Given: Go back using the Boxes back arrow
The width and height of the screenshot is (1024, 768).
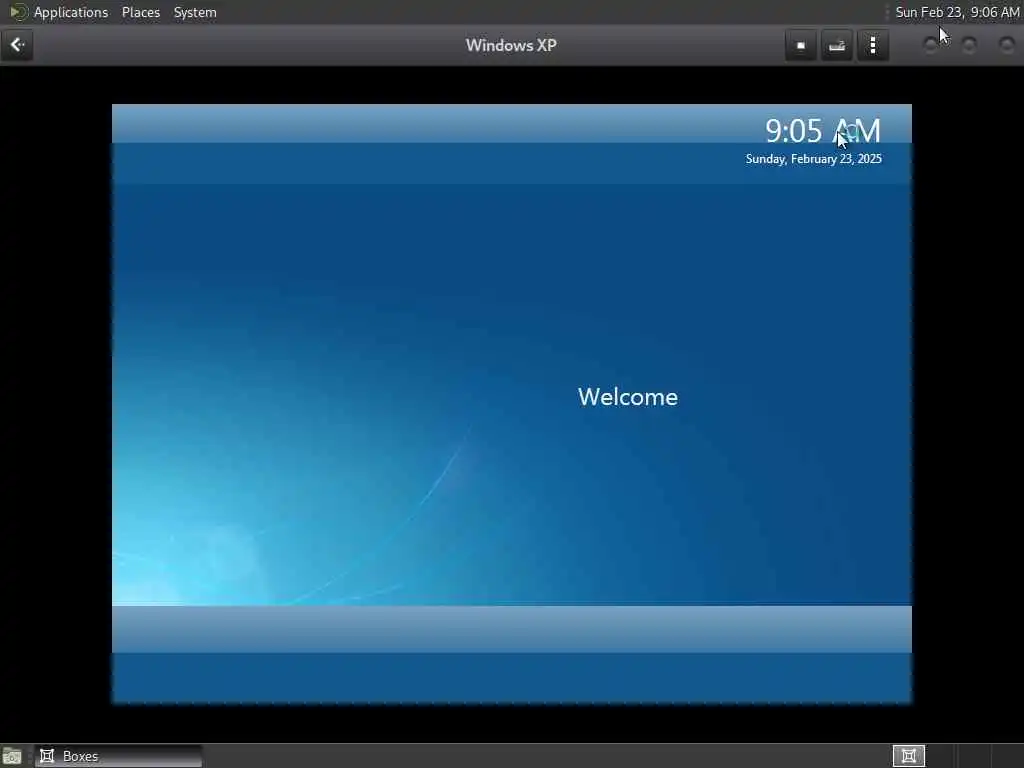Looking at the screenshot, I should [x=17, y=45].
